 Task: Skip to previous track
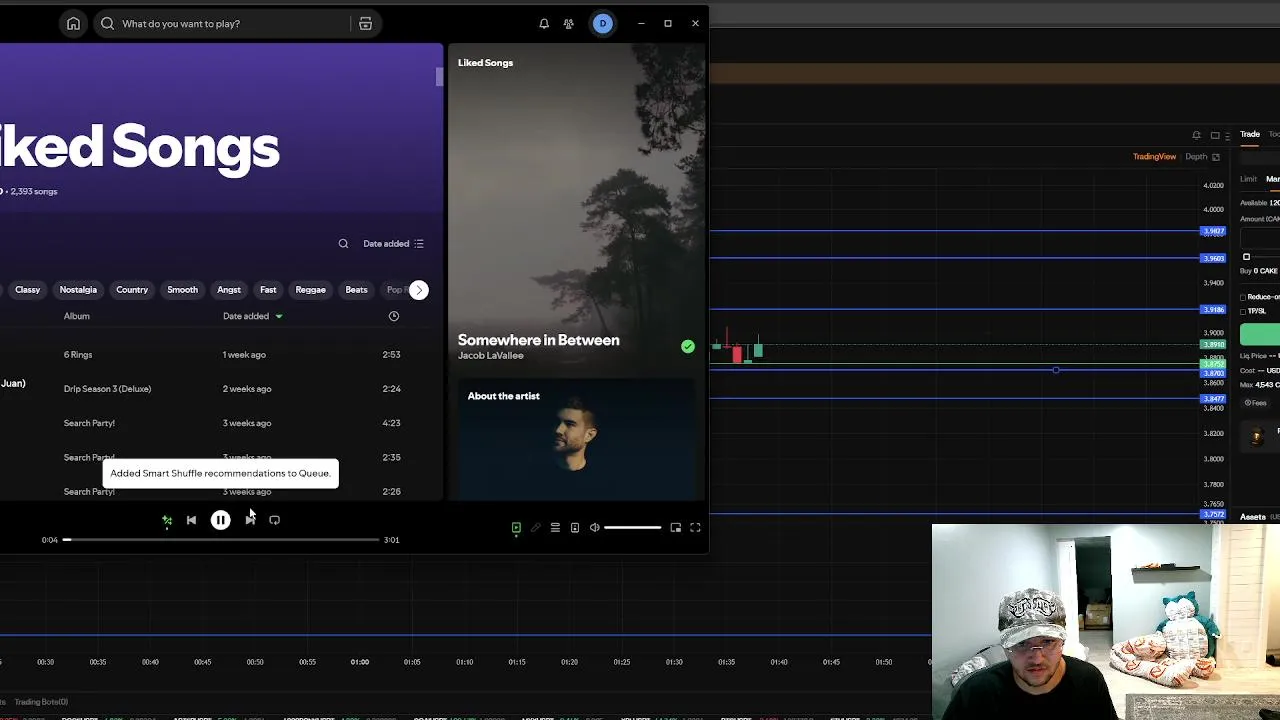coord(191,520)
